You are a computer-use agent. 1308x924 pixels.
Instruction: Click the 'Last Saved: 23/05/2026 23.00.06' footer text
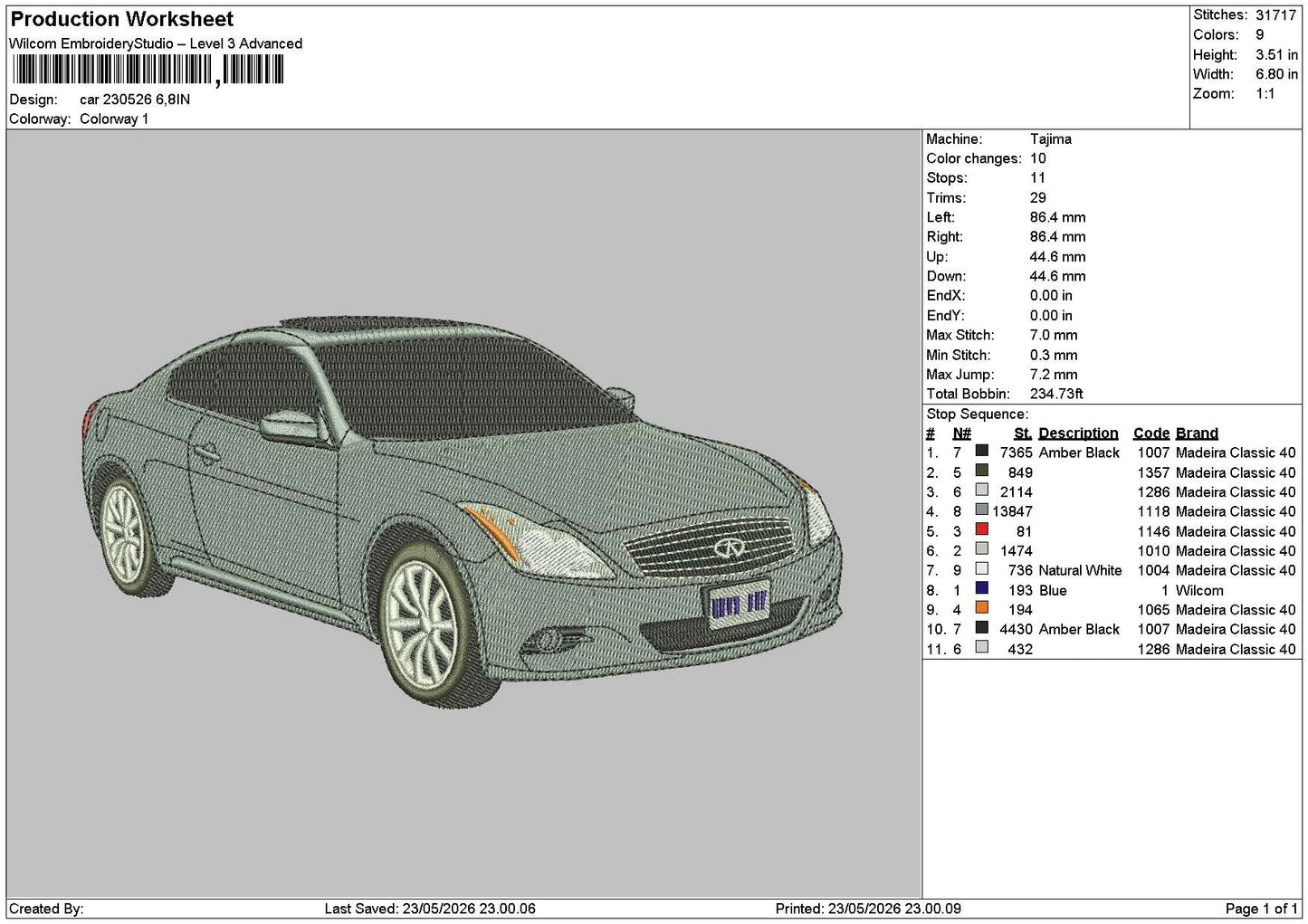(430, 910)
